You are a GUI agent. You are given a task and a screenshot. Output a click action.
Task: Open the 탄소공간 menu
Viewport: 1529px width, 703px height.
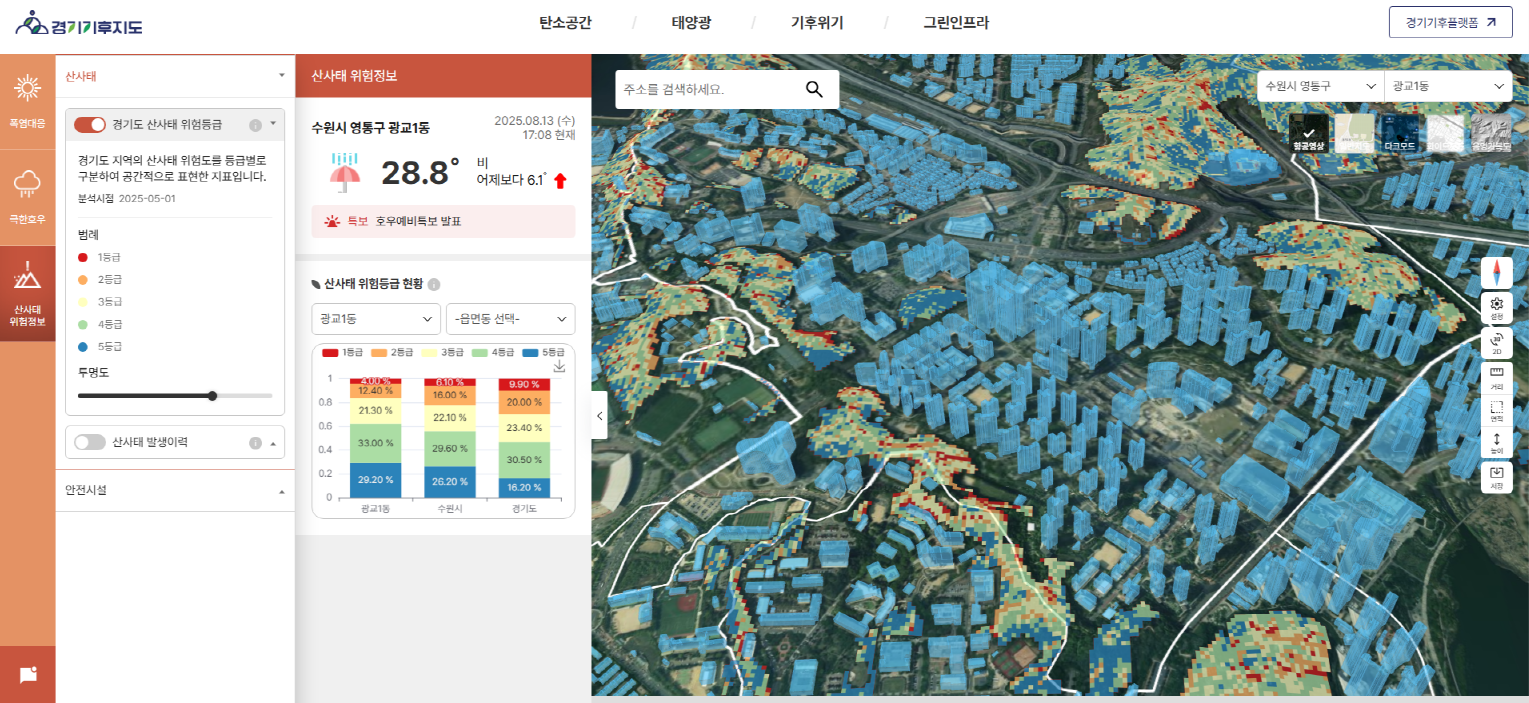566,22
